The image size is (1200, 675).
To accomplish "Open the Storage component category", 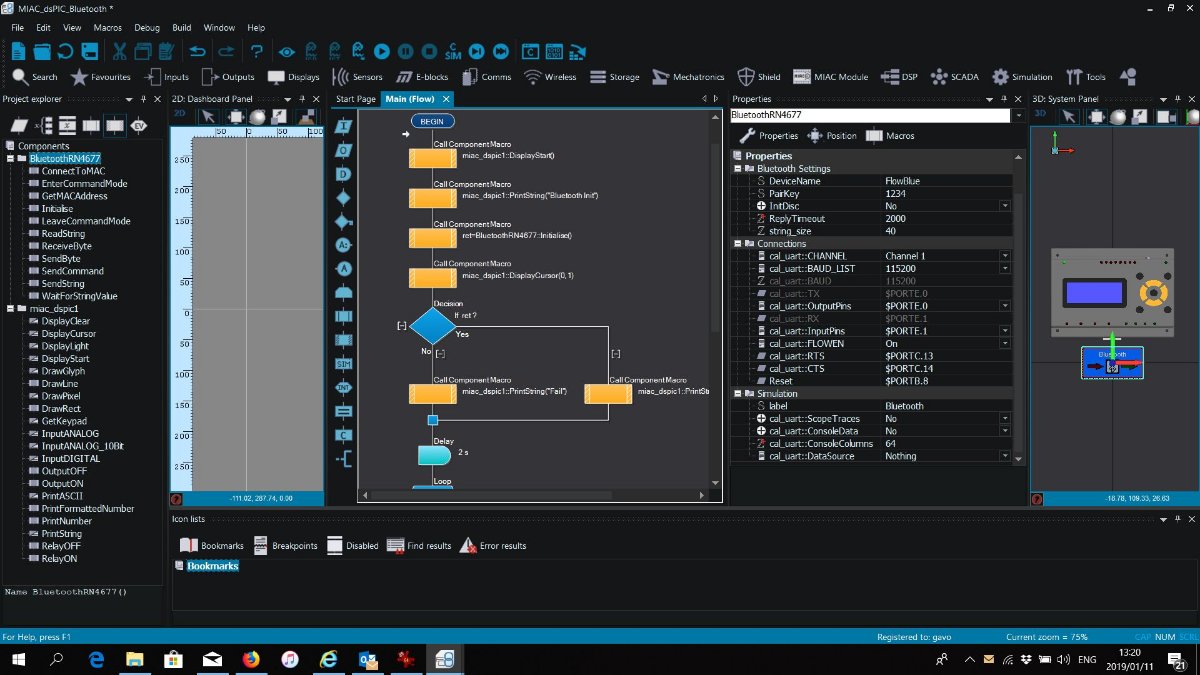I will point(614,77).
